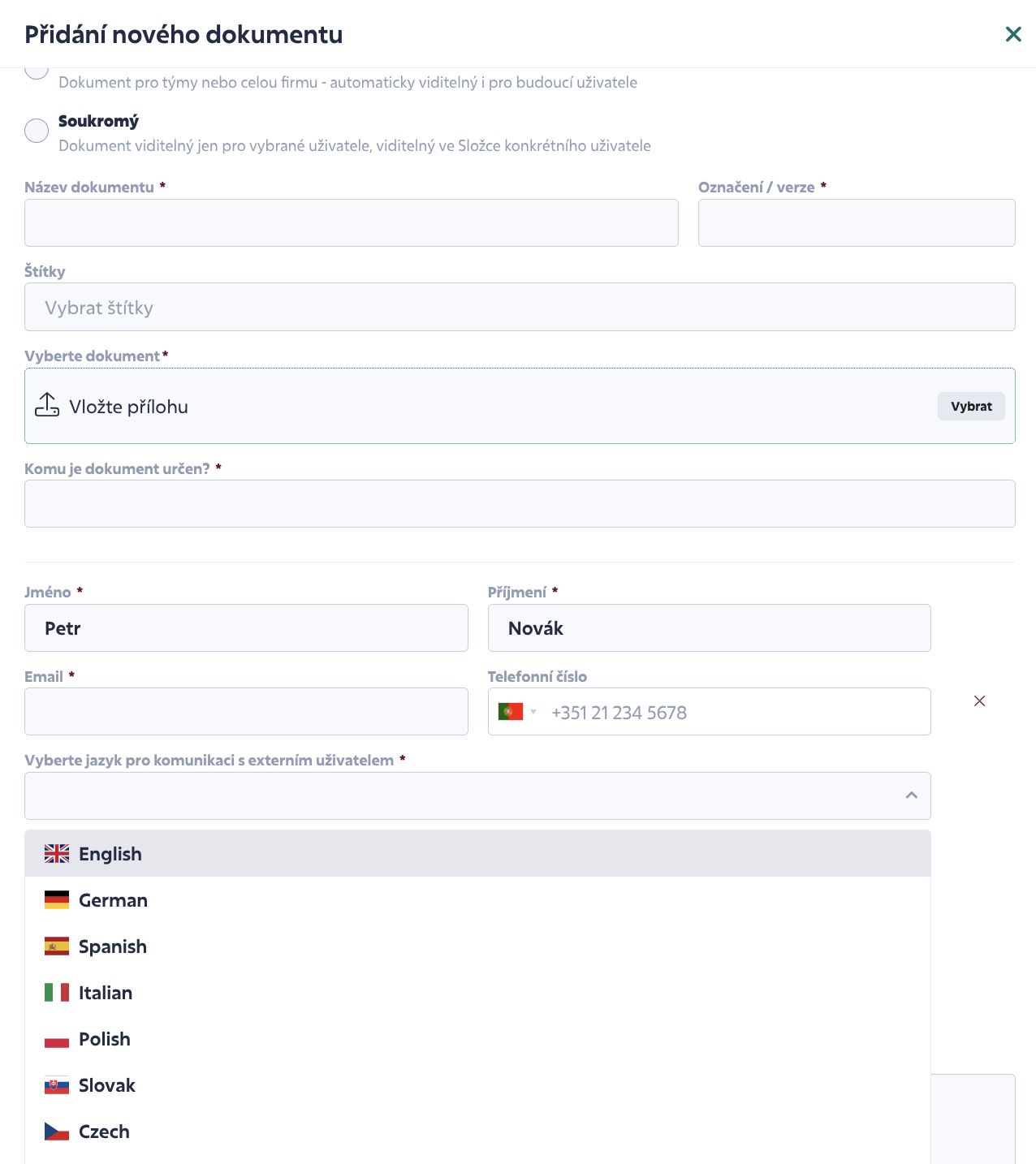Open Komu je dokument určen selector
Viewport: 1036px width, 1164px height.
[x=520, y=503]
